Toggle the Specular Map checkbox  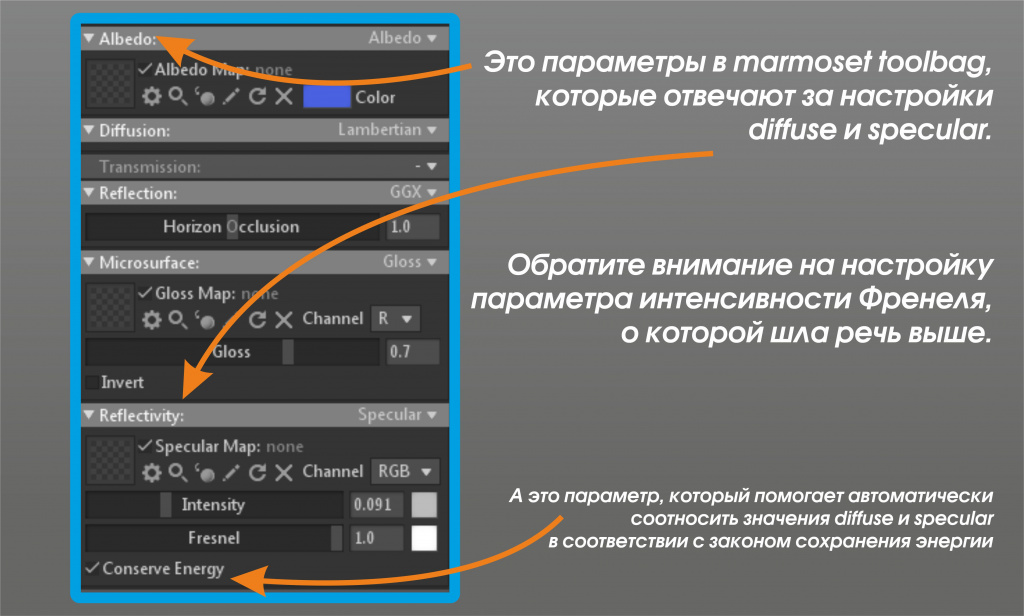(145, 446)
